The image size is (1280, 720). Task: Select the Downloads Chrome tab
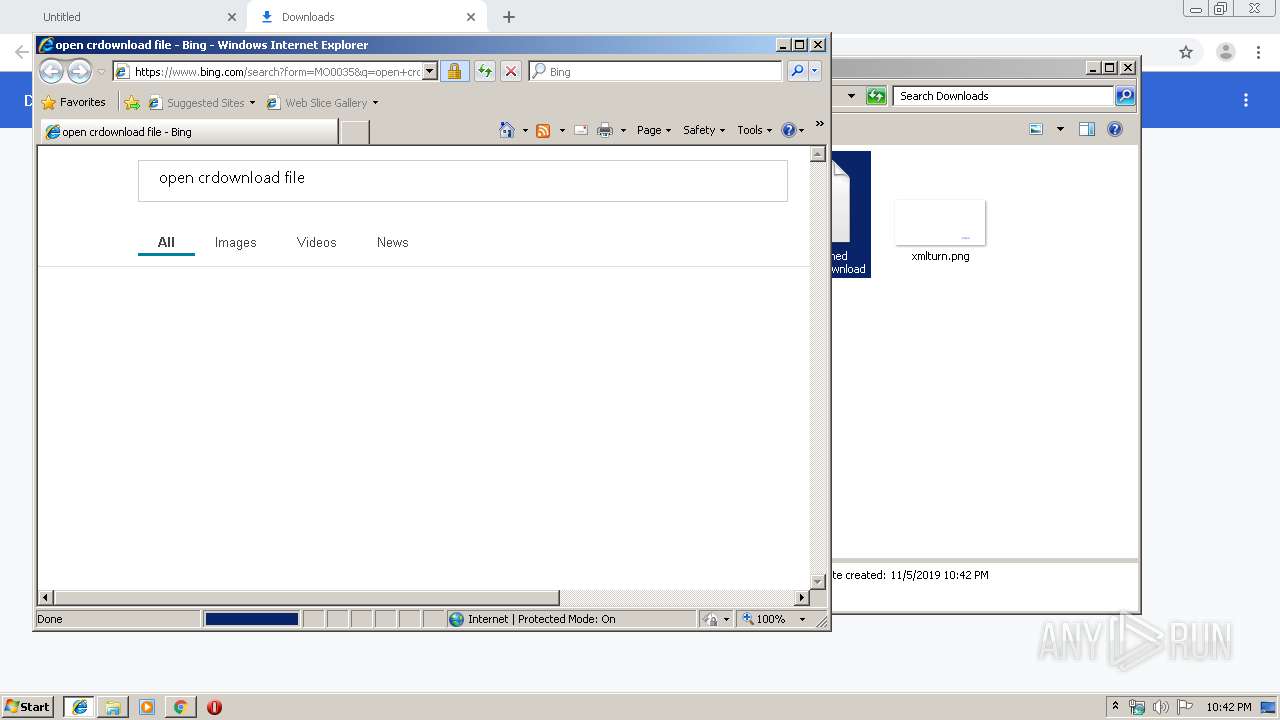[367, 17]
